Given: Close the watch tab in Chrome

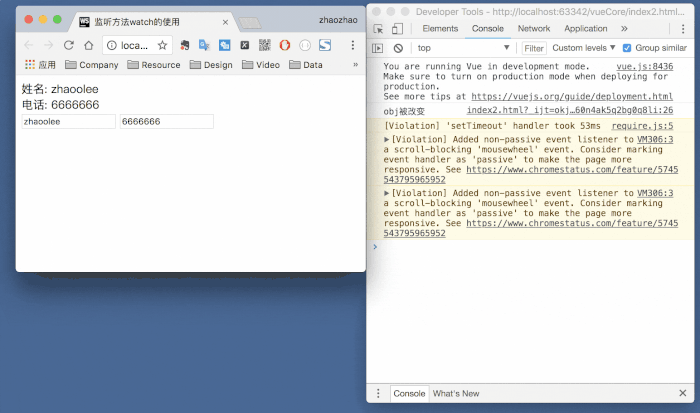Looking at the screenshot, I should click(225, 22).
